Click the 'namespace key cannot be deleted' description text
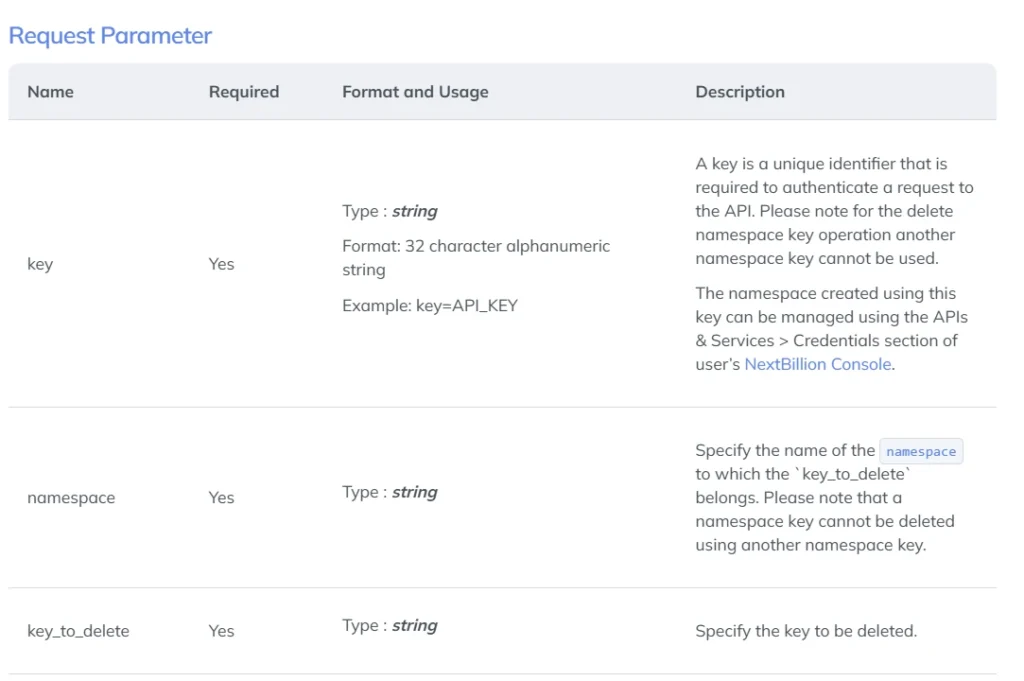The image size is (1024, 681). tap(829, 498)
